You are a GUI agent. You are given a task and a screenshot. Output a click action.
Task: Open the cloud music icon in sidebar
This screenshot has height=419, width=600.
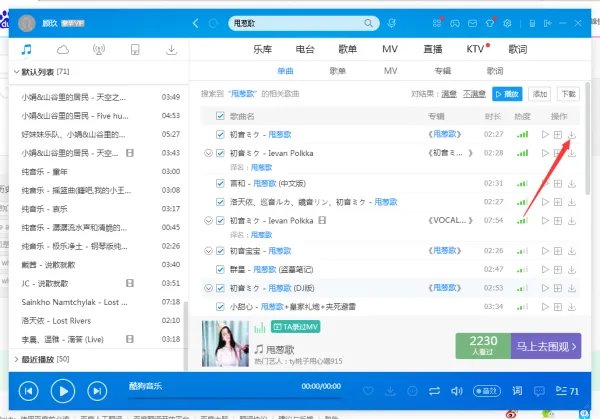pos(63,49)
